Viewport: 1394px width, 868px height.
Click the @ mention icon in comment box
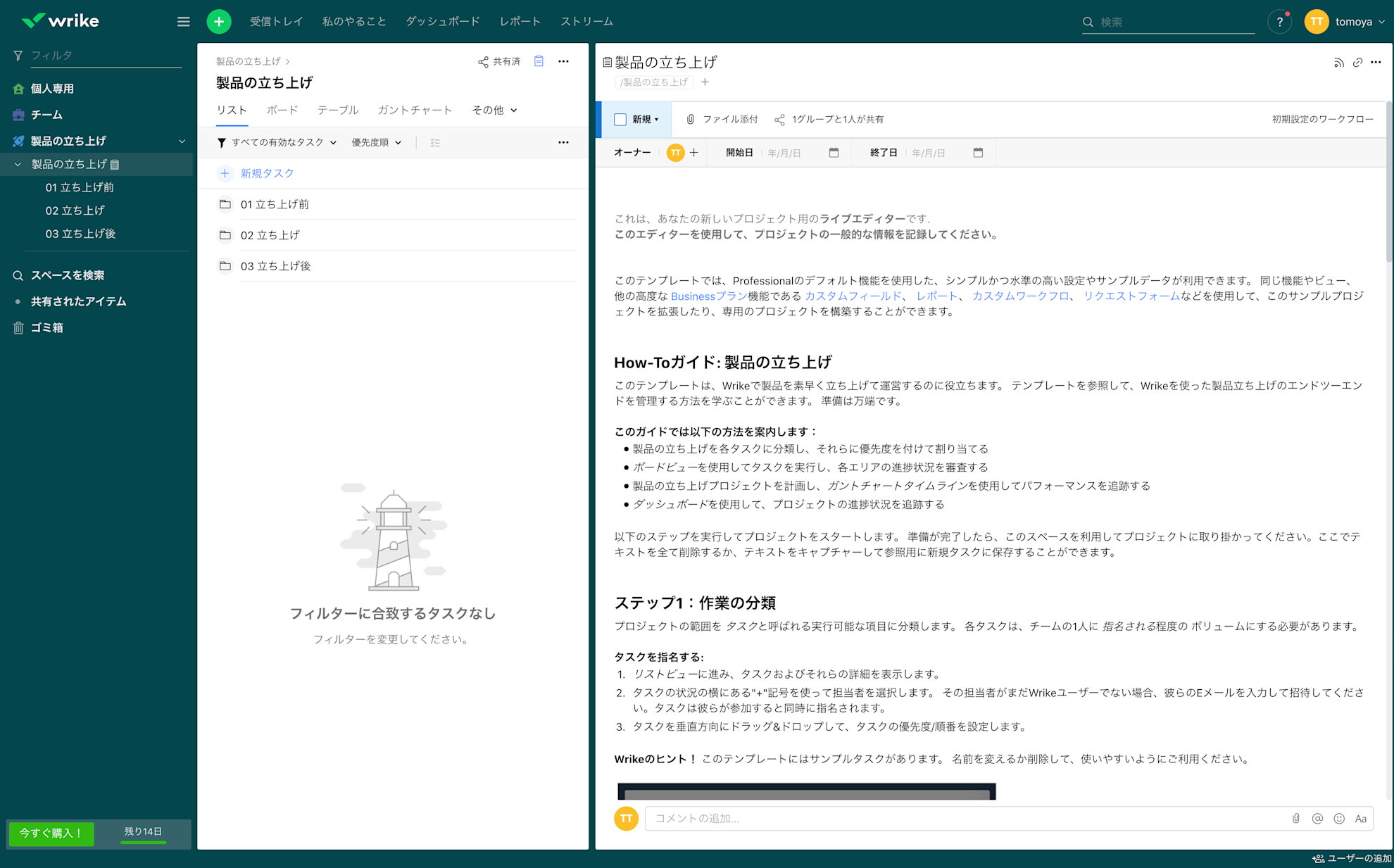tap(1317, 819)
